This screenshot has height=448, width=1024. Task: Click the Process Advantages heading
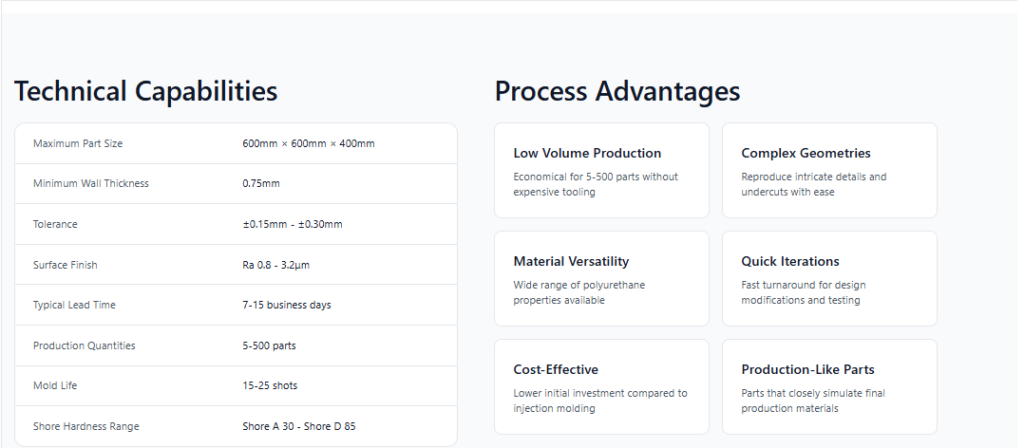coord(617,92)
